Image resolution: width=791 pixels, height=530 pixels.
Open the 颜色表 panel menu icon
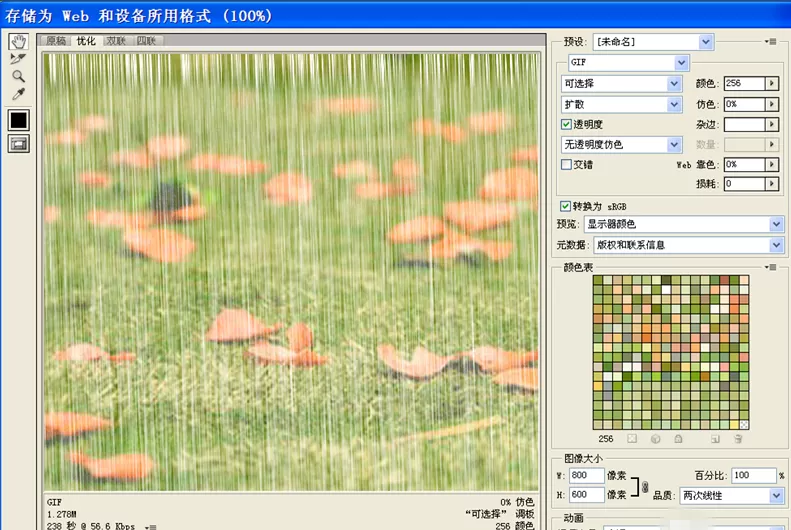[770, 267]
